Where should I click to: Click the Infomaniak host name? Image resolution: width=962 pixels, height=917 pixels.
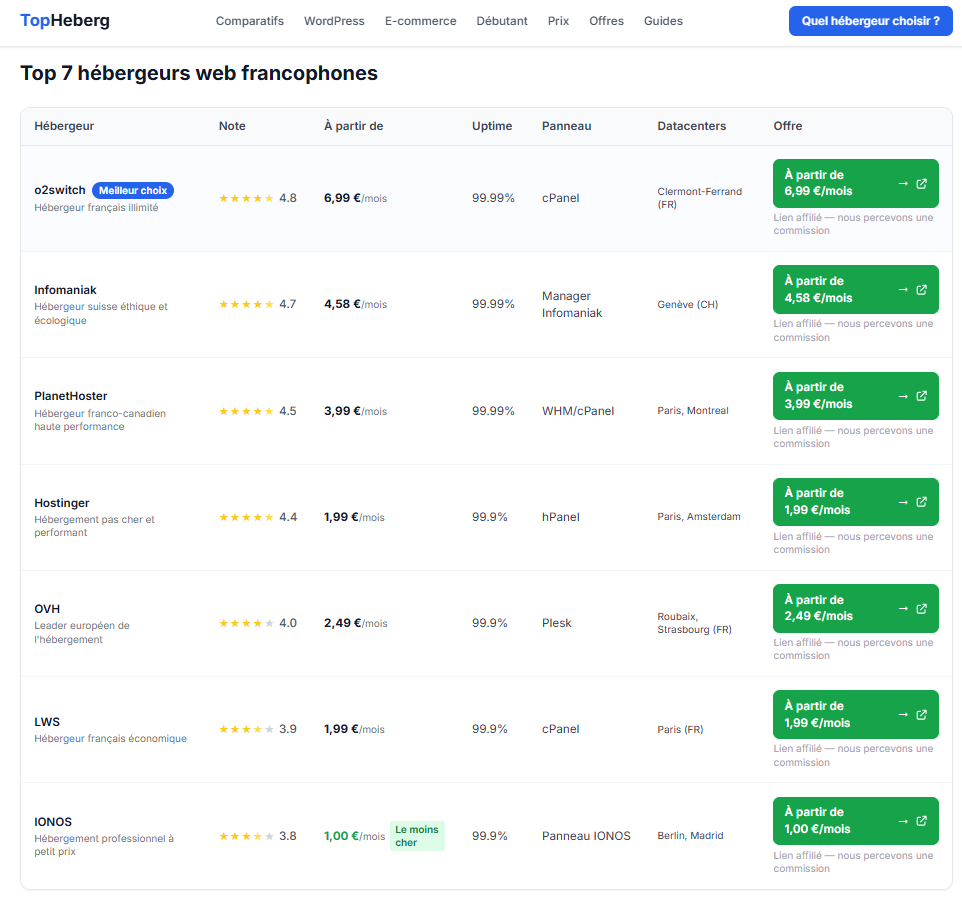pyautogui.click(x=65, y=290)
